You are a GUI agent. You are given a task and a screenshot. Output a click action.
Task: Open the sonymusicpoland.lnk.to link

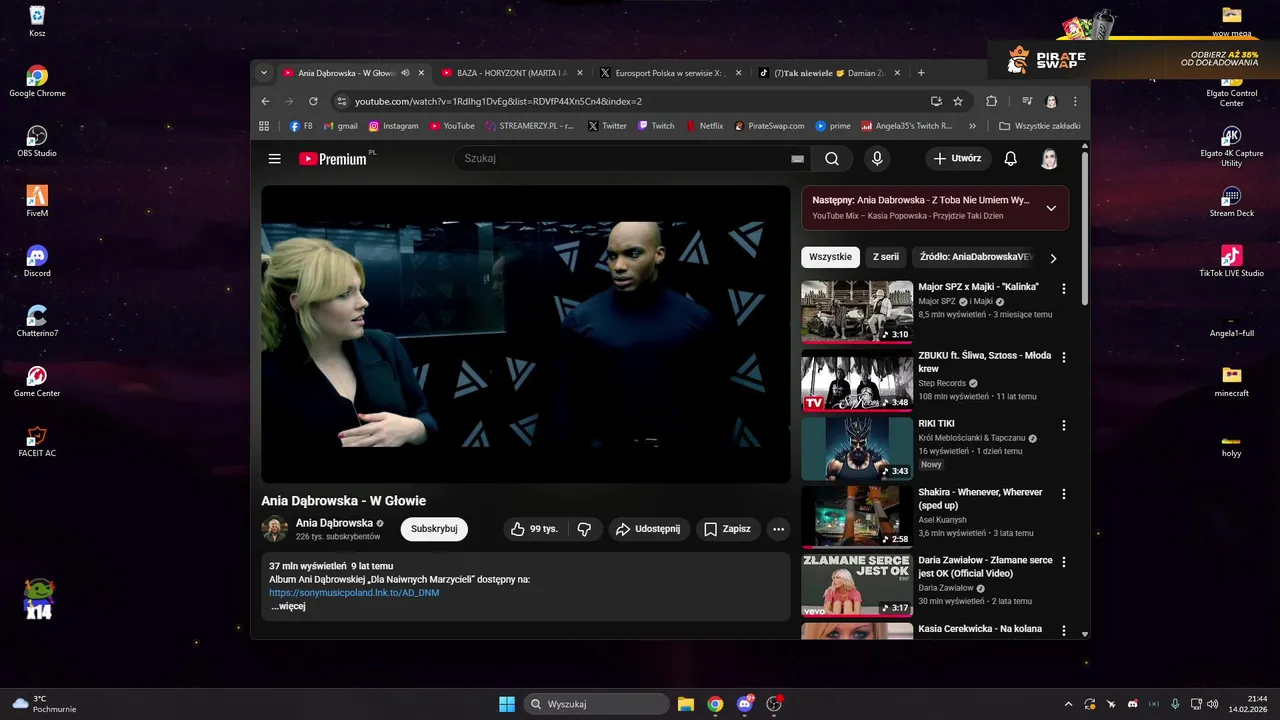354,593
